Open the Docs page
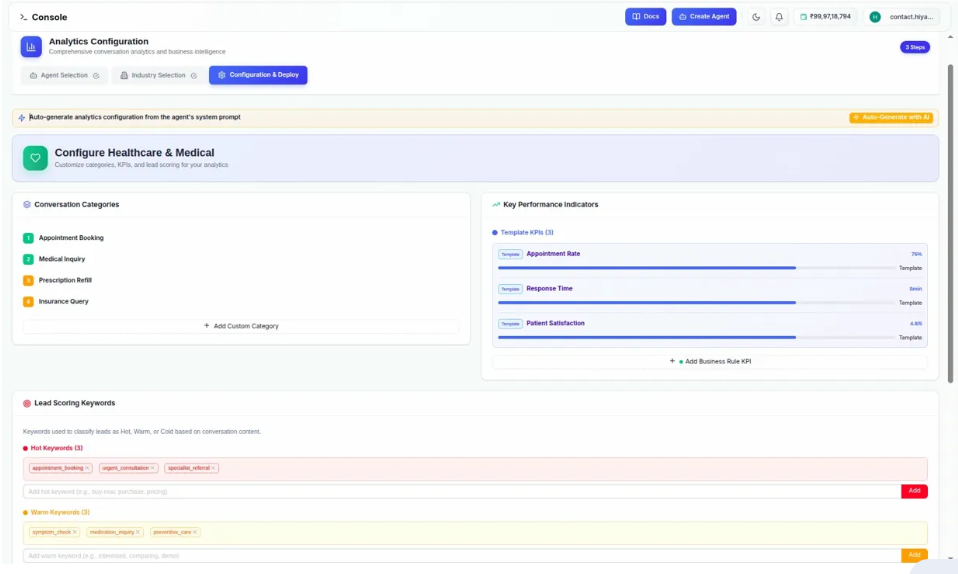Screen dimensions: 958x574 point(645,17)
